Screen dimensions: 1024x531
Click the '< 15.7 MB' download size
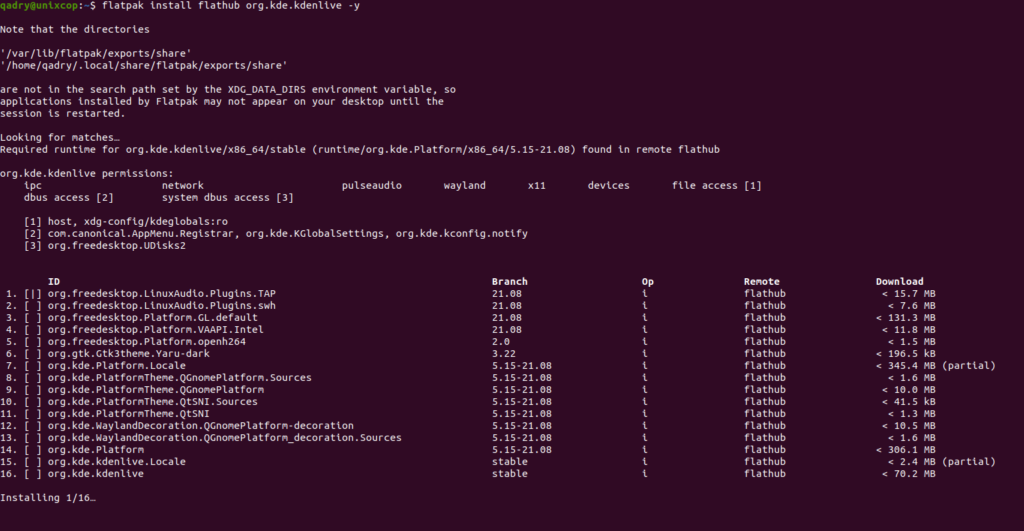908,293
